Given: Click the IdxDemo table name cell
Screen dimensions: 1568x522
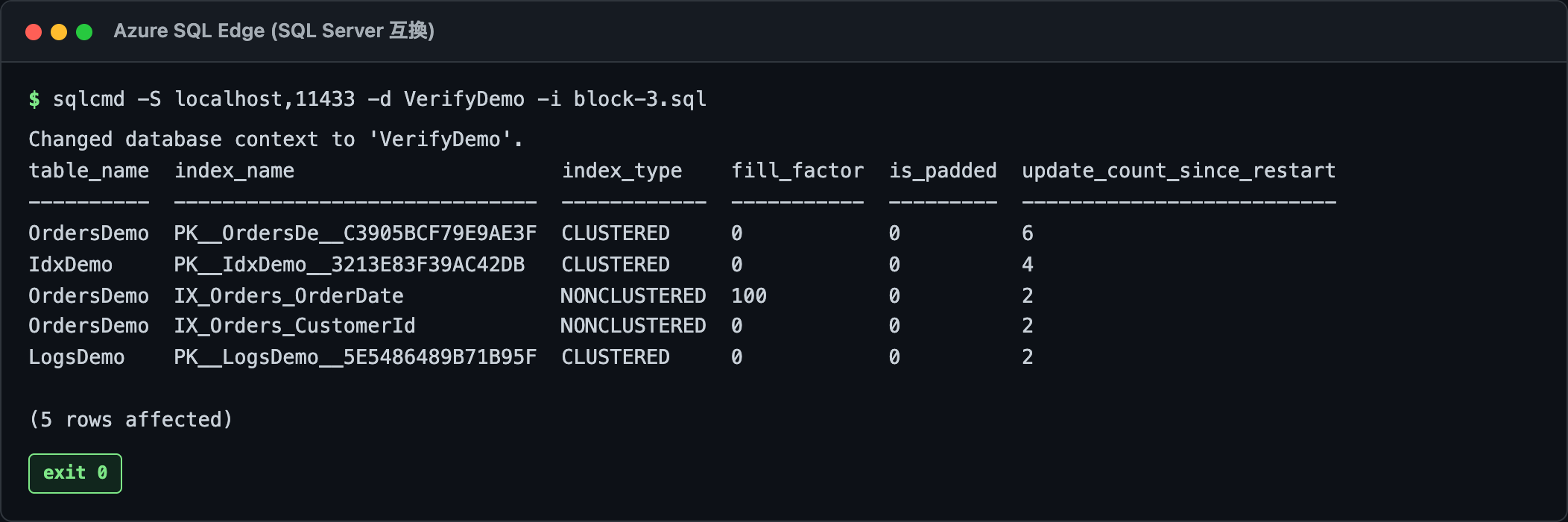Looking at the screenshot, I should (x=71, y=265).
